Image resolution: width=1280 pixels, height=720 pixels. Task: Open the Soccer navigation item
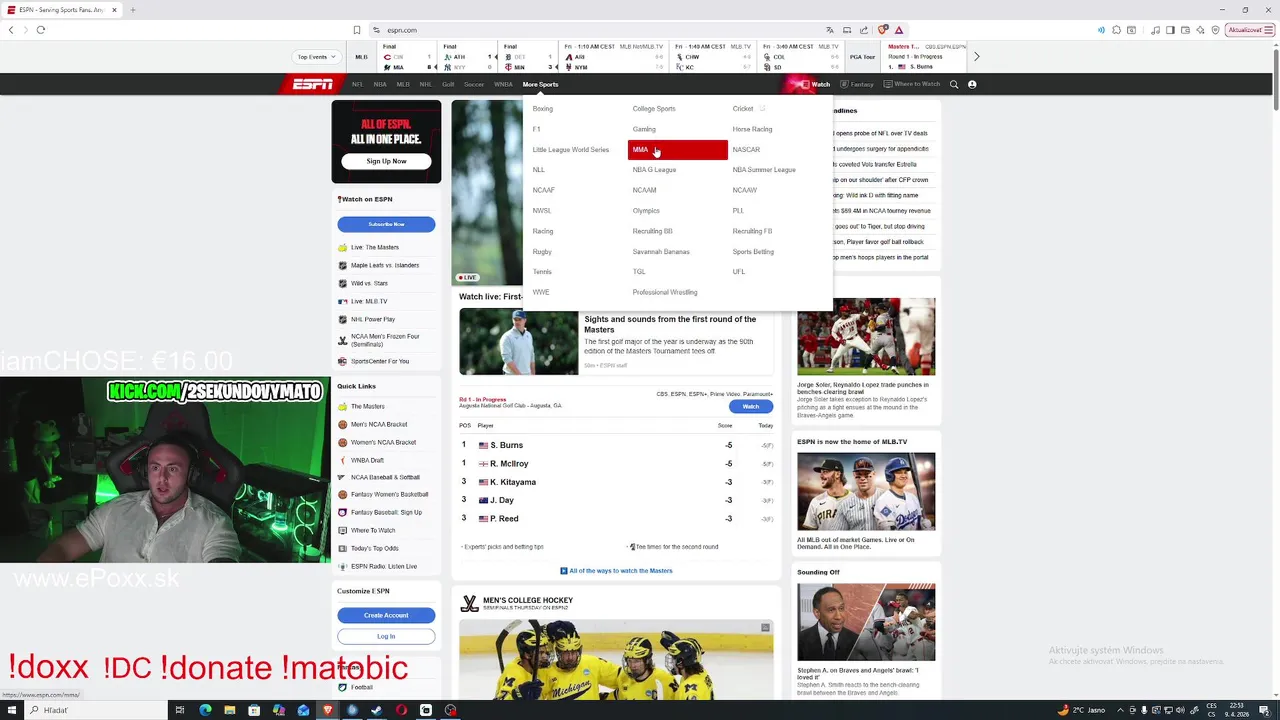click(x=474, y=84)
